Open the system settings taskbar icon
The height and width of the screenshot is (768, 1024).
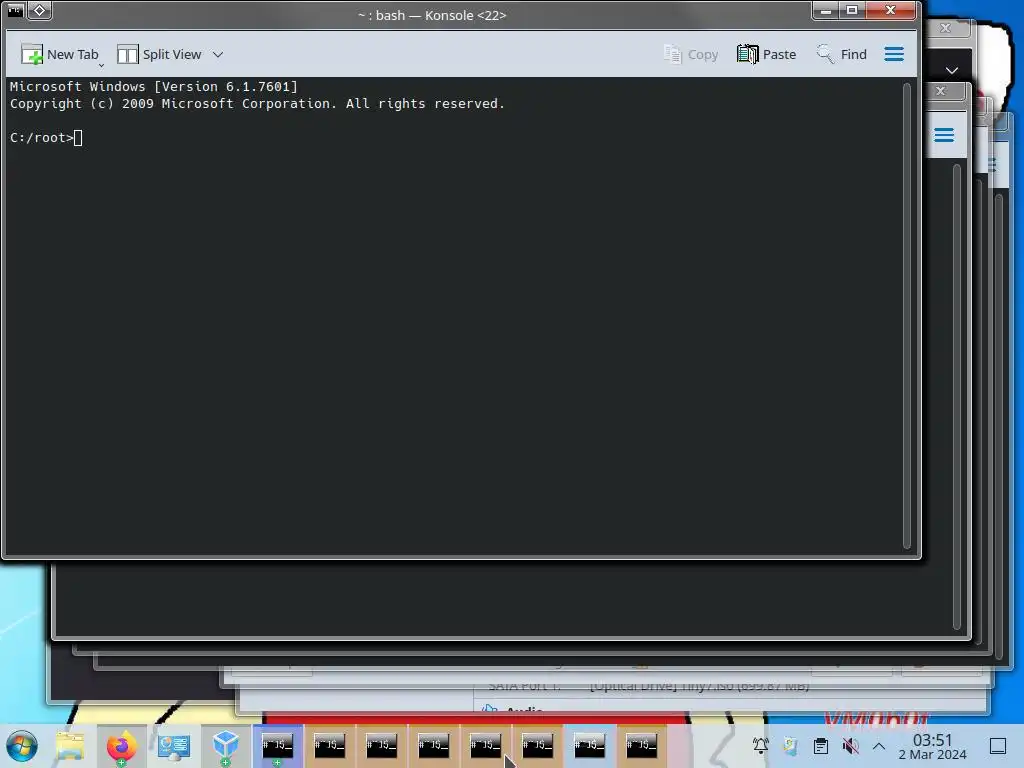(x=174, y=746)
